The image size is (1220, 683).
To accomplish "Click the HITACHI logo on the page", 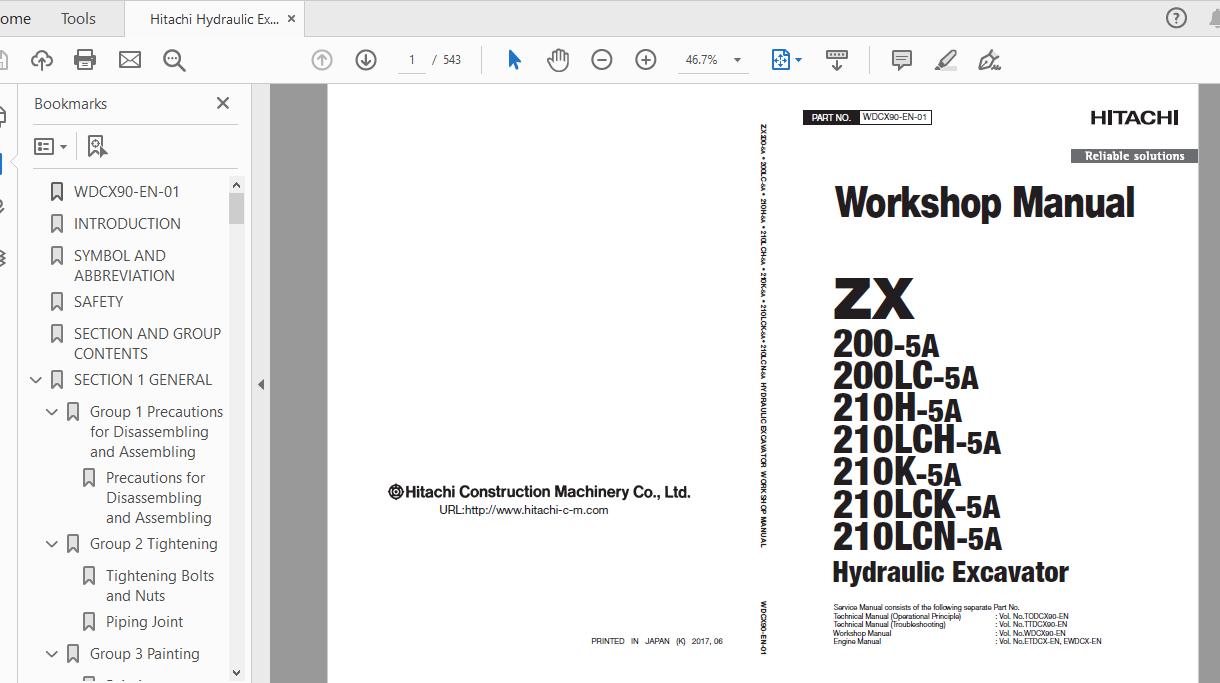I will tap(1134, 118).
